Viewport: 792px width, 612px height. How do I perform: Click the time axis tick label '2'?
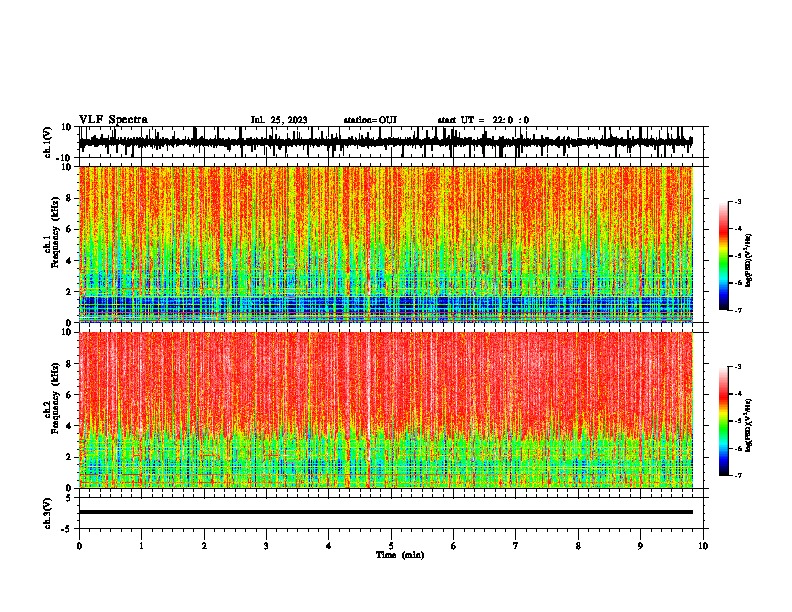[204, 546]
